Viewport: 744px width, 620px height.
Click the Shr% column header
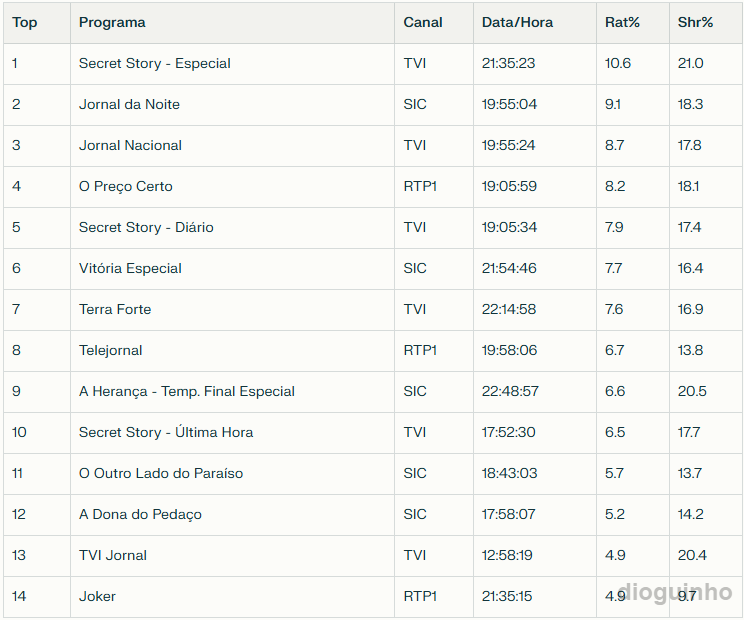pos(695,22)
